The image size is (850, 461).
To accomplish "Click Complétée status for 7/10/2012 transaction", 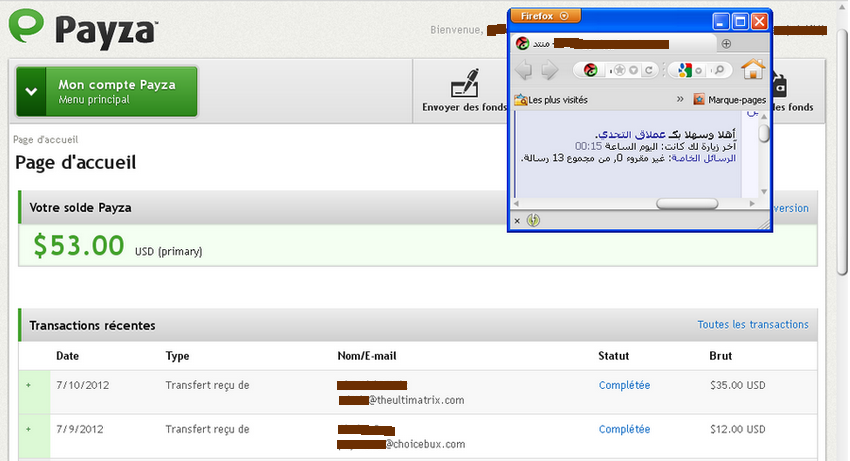I will pyautogui.click(x=624, y=385).
